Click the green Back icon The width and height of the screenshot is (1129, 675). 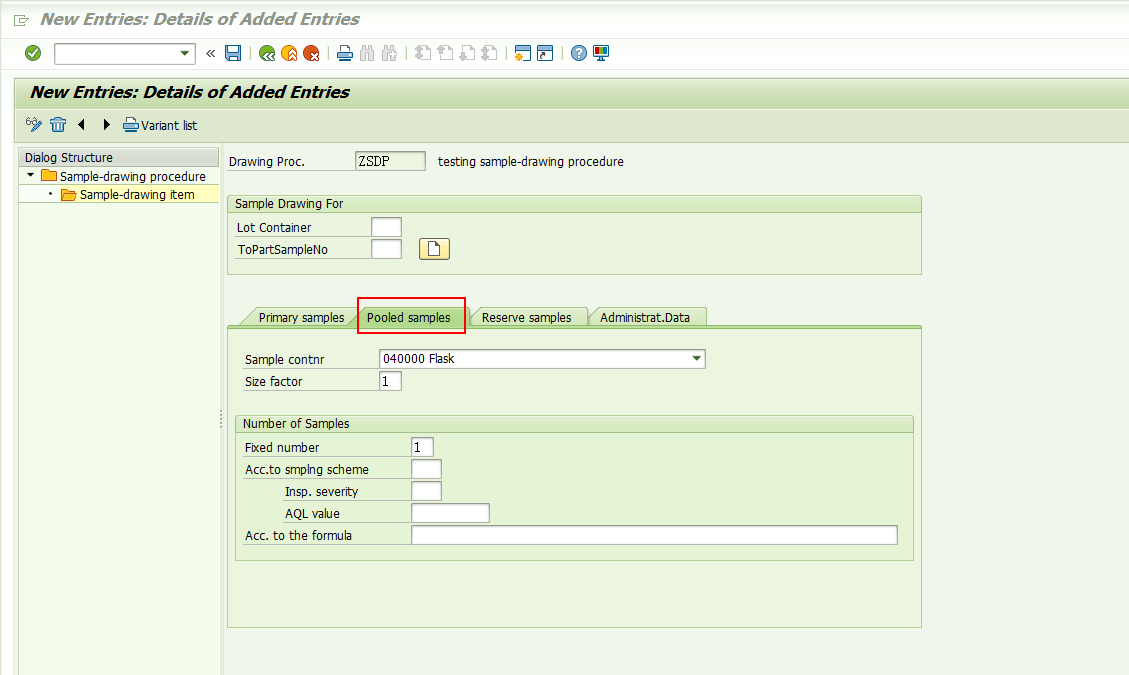(267, 53)
